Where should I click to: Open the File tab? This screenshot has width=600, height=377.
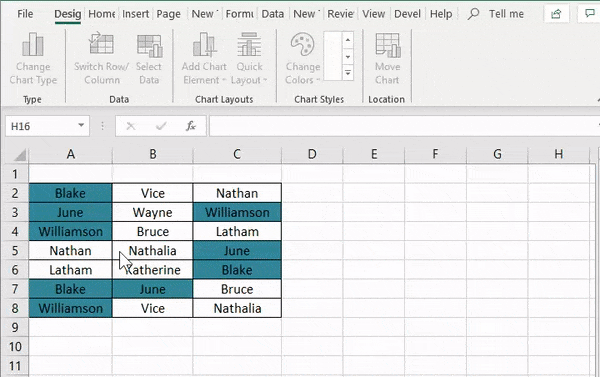(25, 14)
